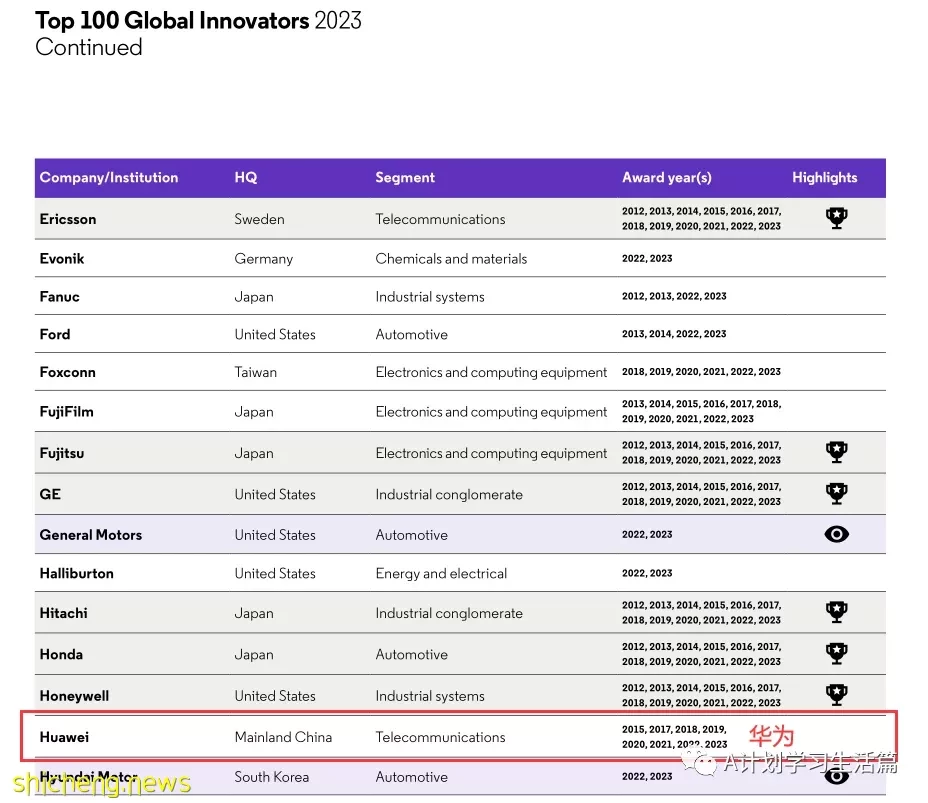Viewport: 928px width, 803px height.
Task: Click 'United States' in the Ford row
Action: click(275, 334)
